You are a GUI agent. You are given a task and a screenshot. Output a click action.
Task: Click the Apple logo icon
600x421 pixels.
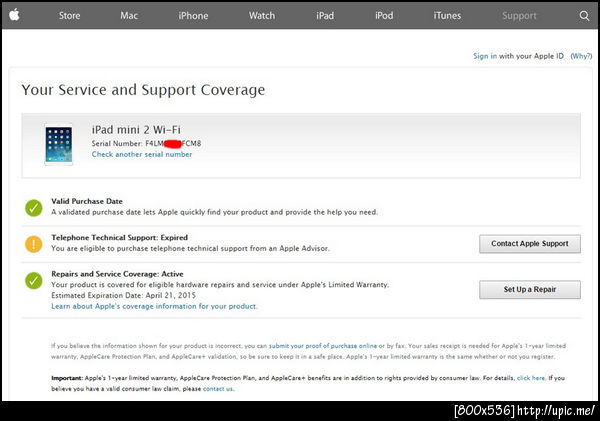pos(14,15)
